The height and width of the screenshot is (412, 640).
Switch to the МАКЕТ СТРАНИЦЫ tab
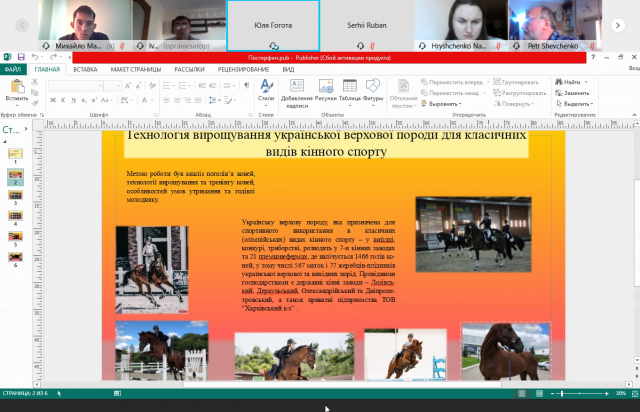coord(135,69)
